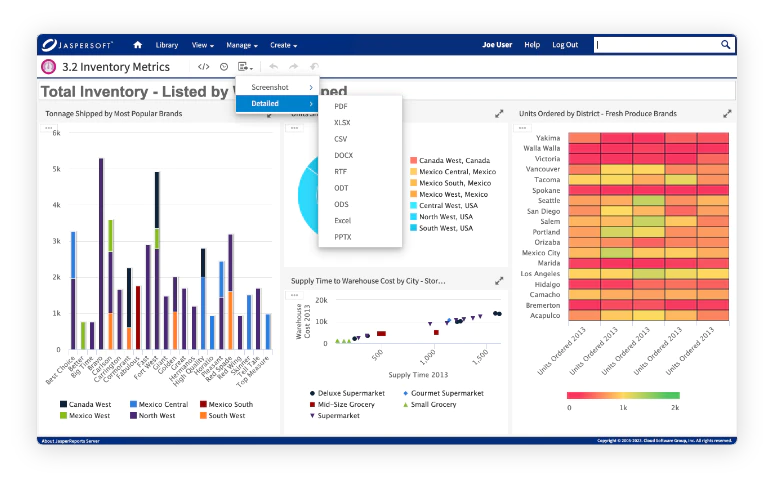The width and height of the screenshot is (774, 485).
Task: Click Supply Time 2013 axis title
Action: pyautogui.click(x=418, y=375)
